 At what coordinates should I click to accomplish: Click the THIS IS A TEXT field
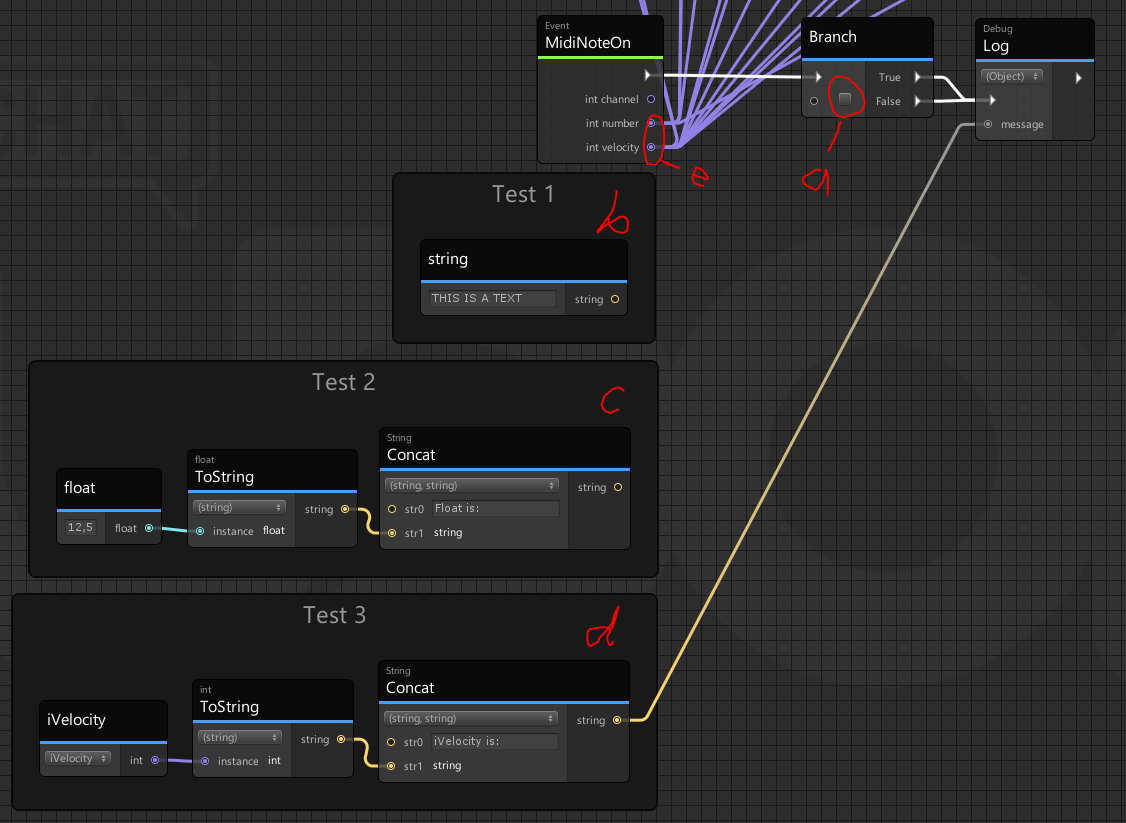click(492, 298)
